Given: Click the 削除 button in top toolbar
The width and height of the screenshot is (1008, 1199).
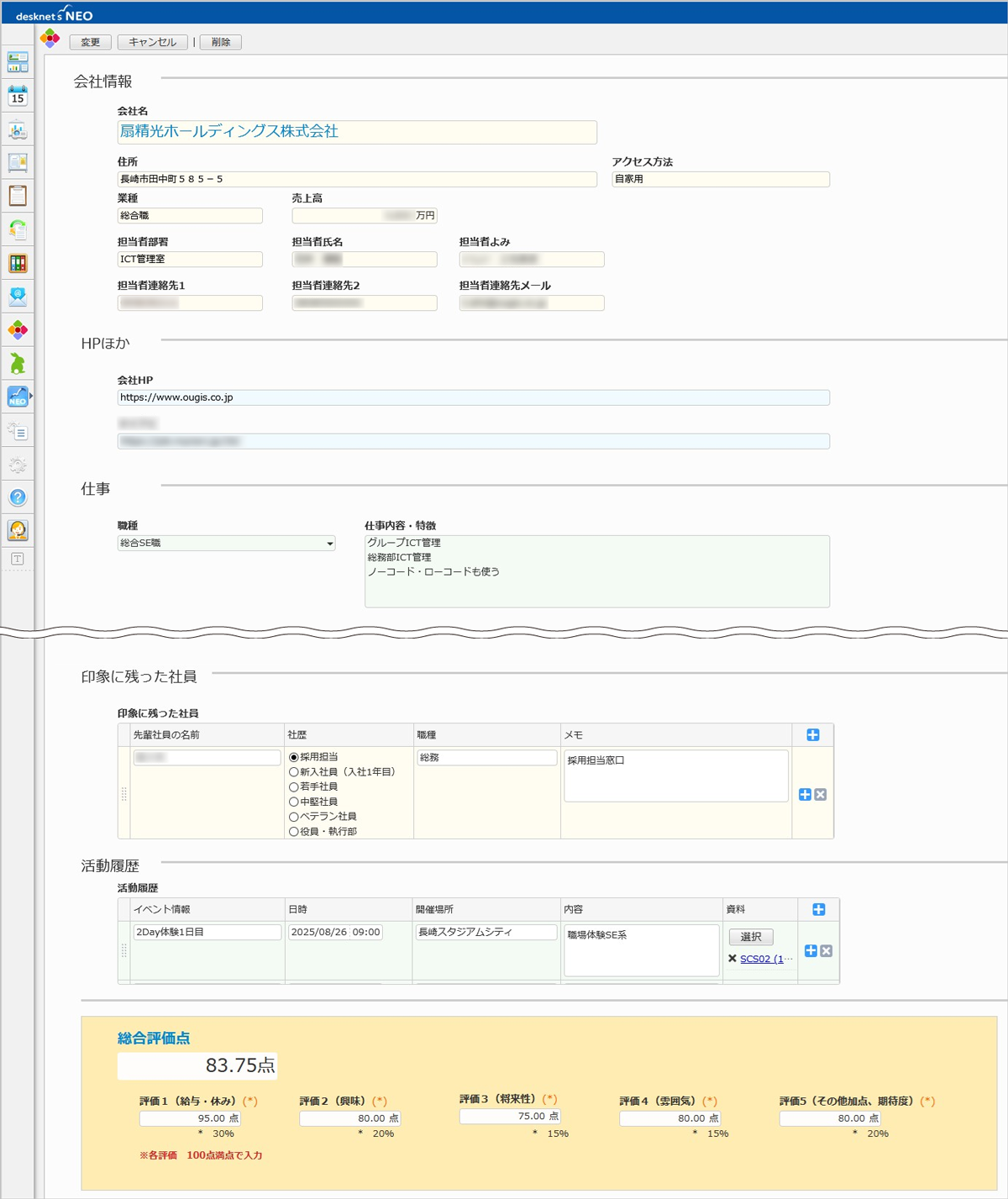Looking at the screenshot, I should click(x=221, y=42).
